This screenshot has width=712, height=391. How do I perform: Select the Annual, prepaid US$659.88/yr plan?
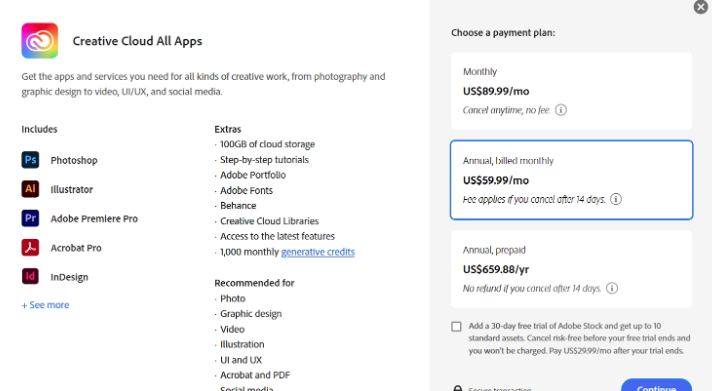tap(571, 269)
